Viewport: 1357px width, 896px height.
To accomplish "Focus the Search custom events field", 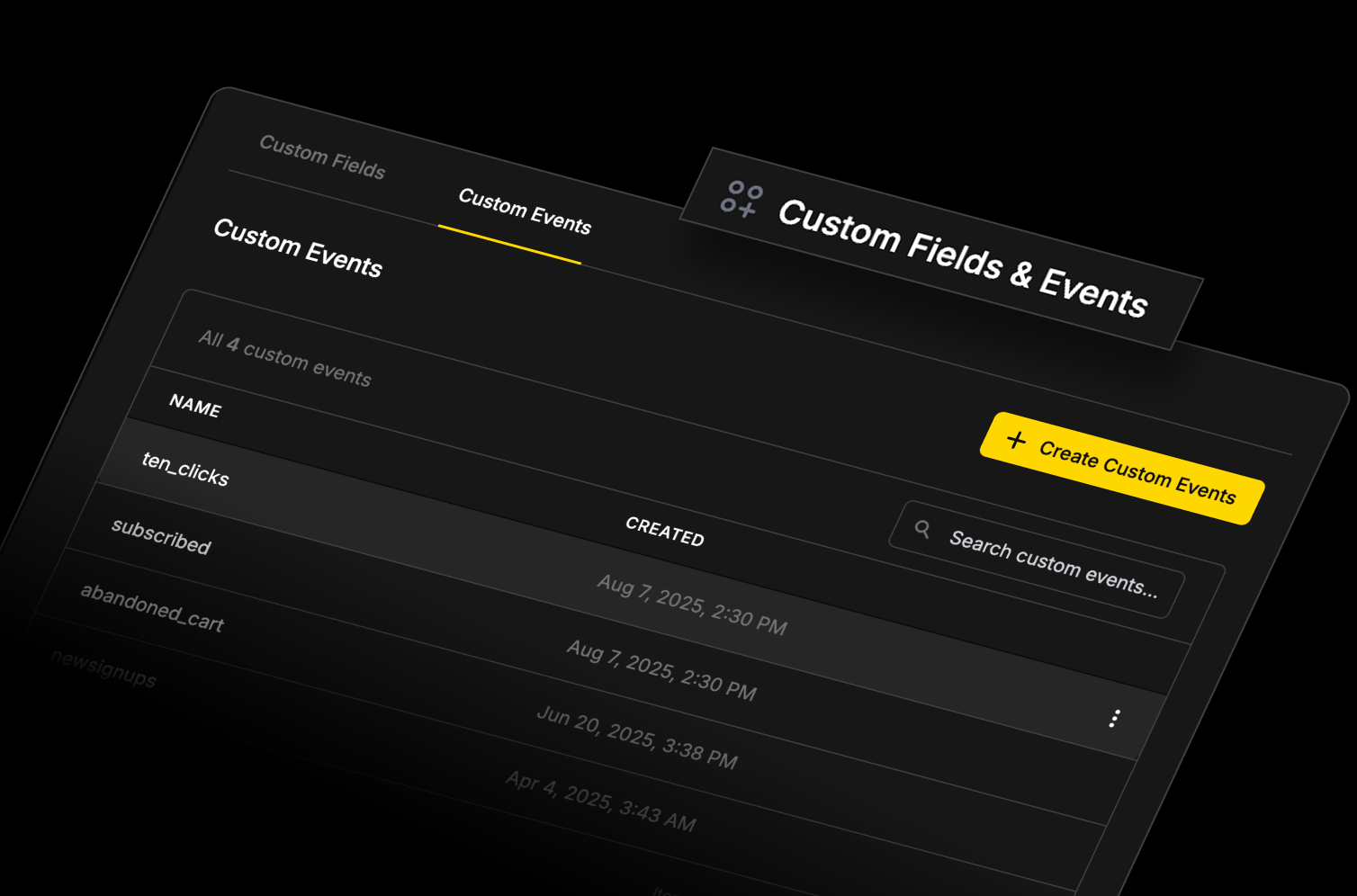I will coord(1037,560).
